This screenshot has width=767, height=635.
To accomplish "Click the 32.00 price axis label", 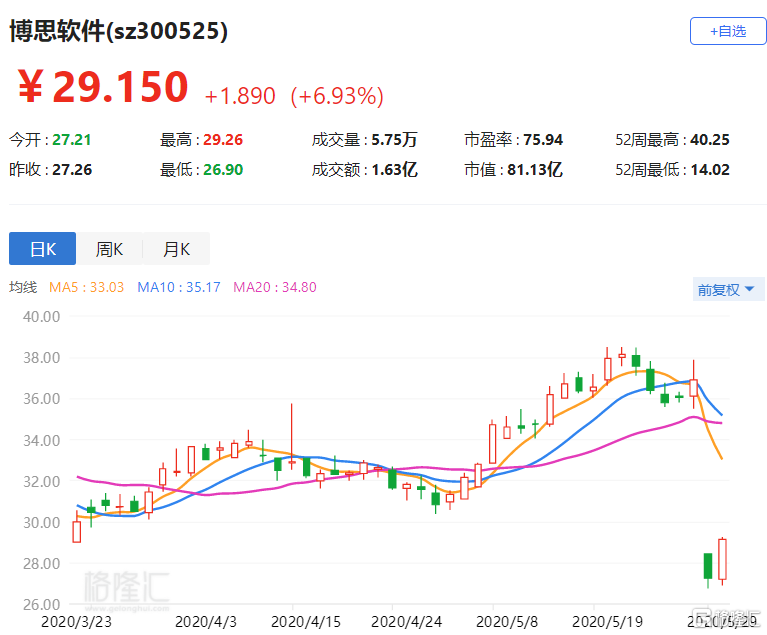I will [42, 482].
